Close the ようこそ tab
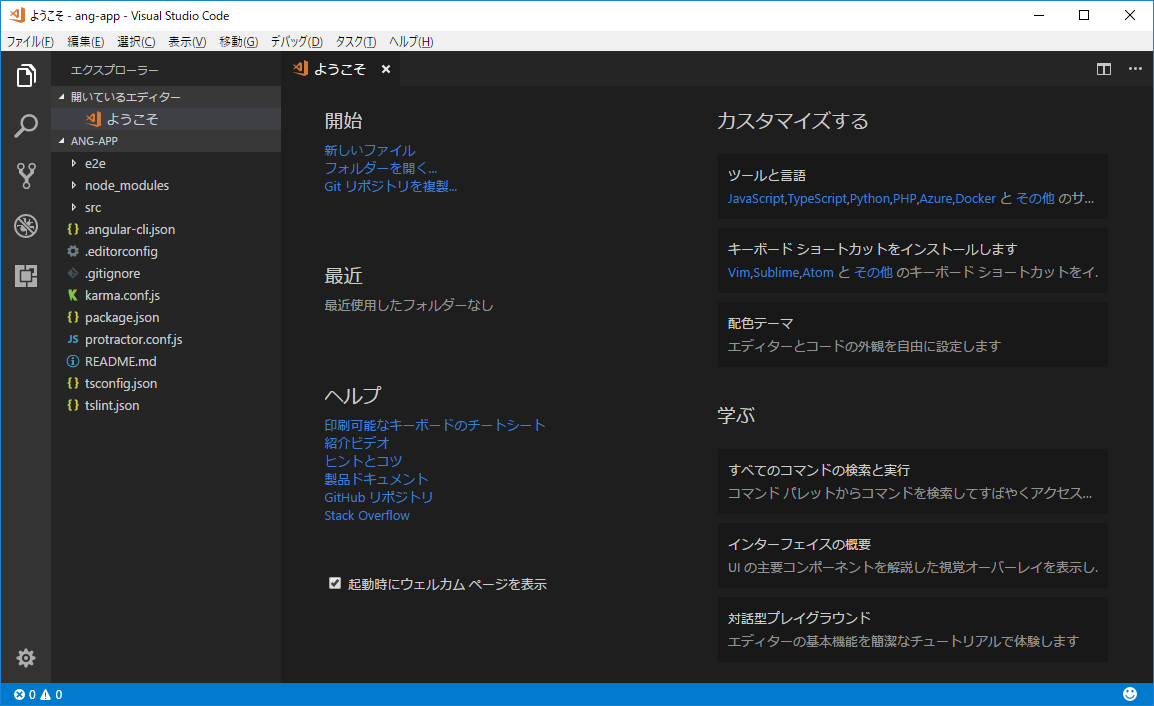The image size is (1154, 706). click(386, 69)
